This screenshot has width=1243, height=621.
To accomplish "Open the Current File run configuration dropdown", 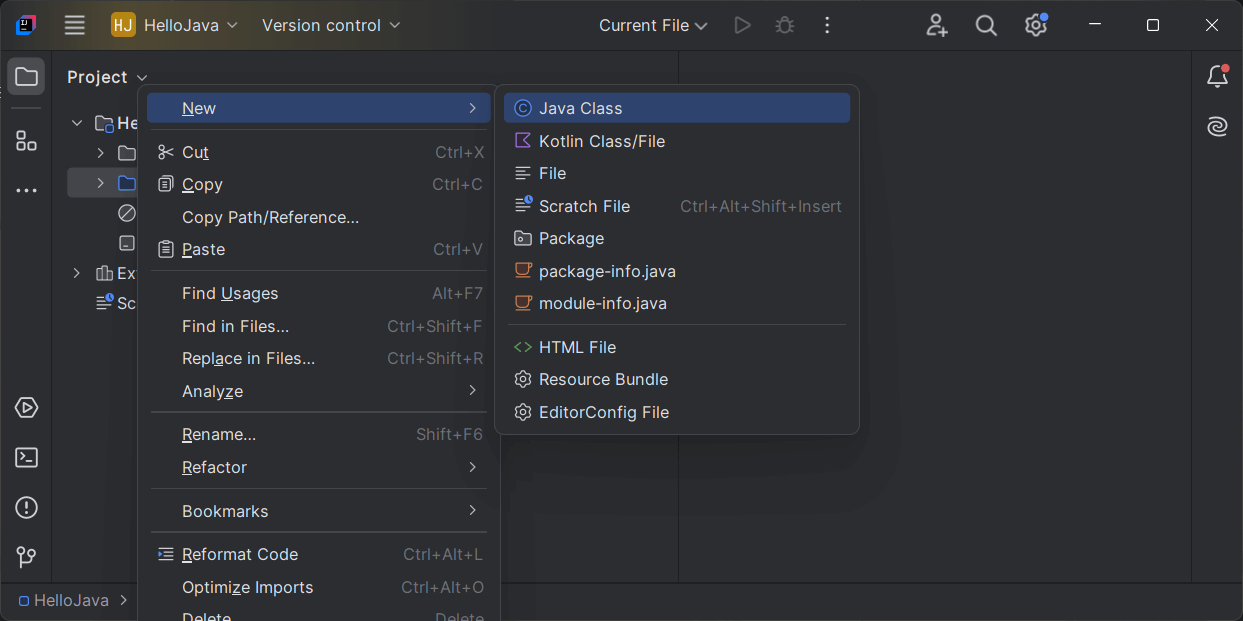I will pos(653,25).
